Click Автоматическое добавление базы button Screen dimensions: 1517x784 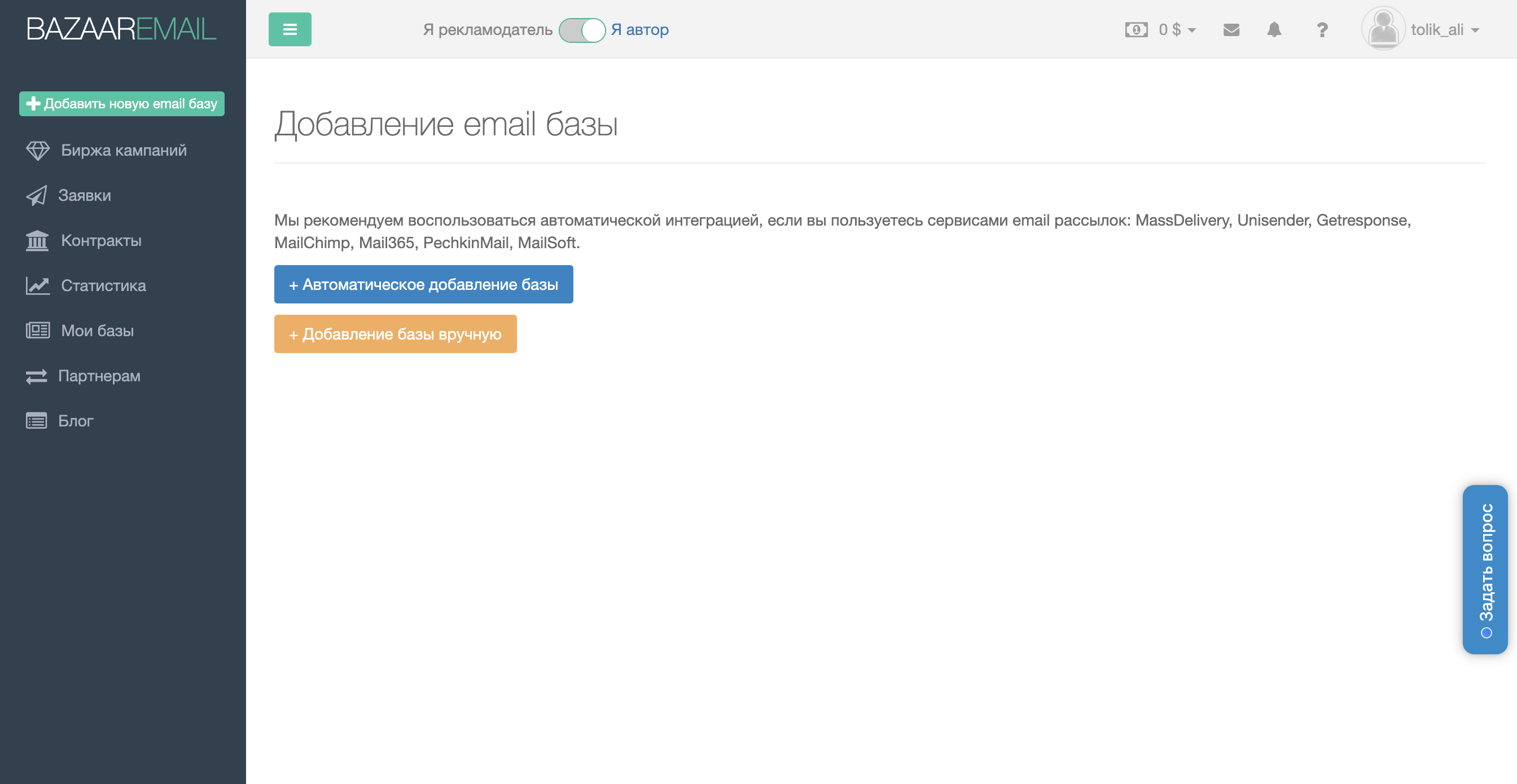(x=423, y=284)
